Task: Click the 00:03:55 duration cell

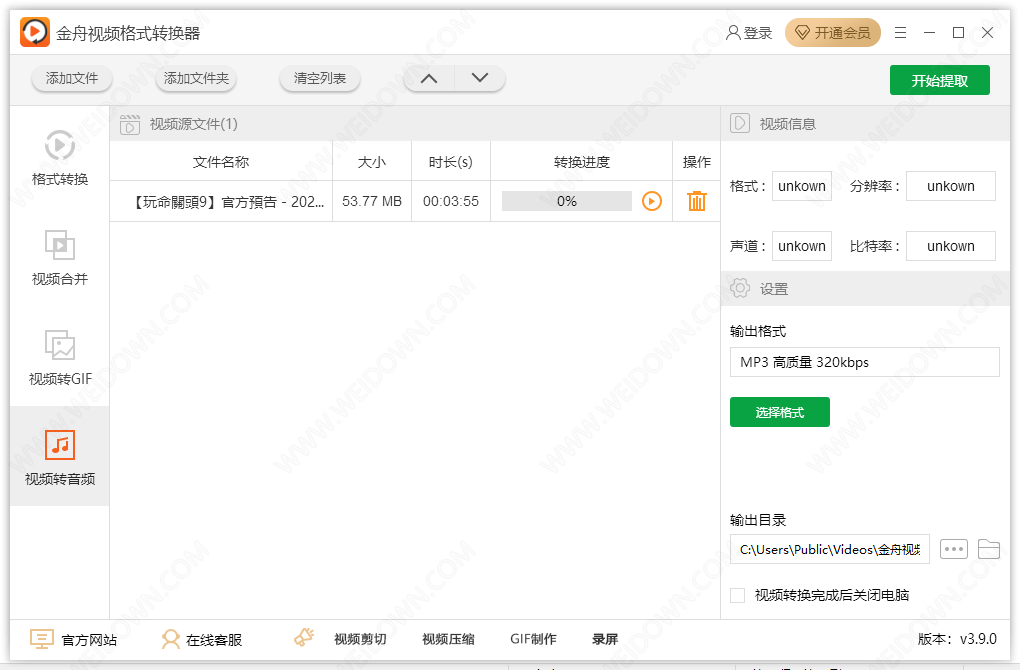Action: [x=451, y=202]
